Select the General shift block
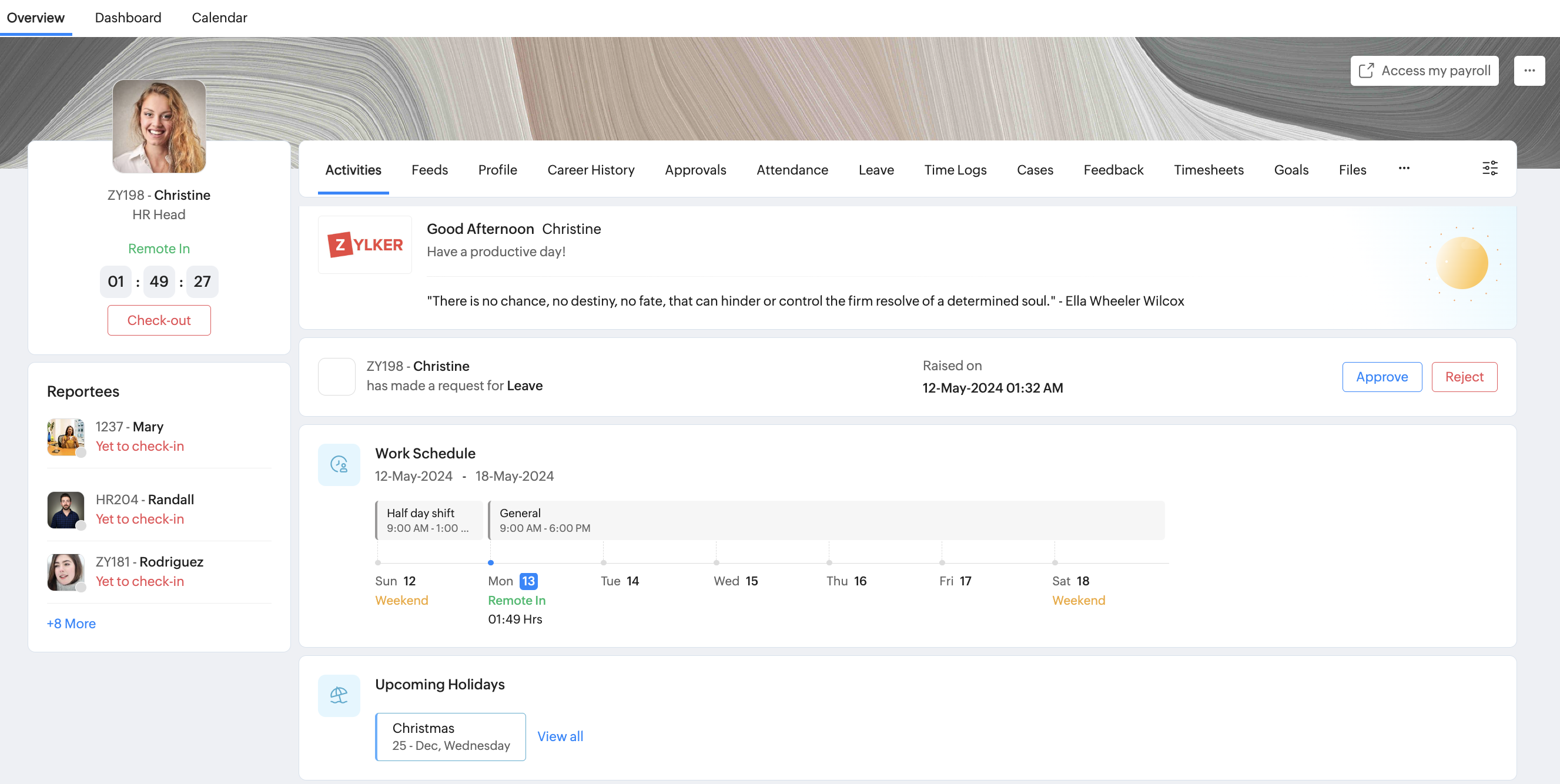Screen dimensions: 1560x784 click(x=826, y=520)
